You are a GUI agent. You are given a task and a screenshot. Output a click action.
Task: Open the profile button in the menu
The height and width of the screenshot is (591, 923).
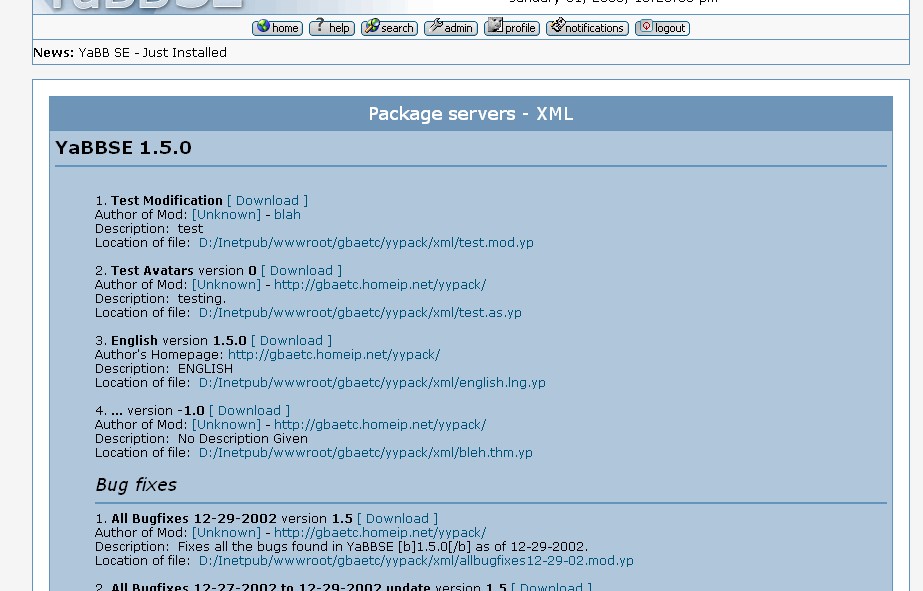(x=512, y=28)
